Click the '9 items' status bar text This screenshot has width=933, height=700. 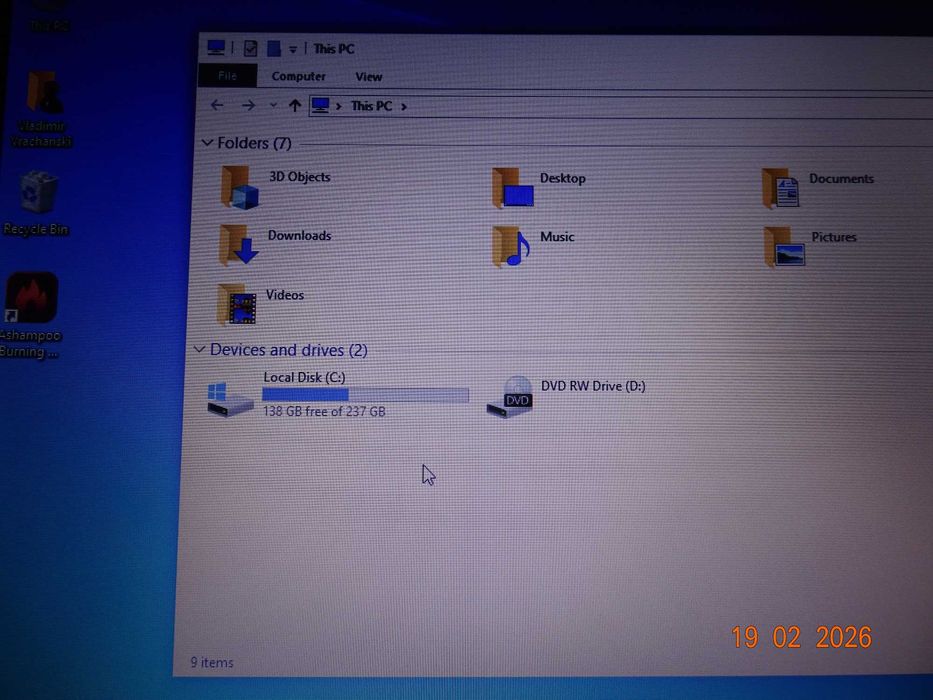tap(212, 662)
